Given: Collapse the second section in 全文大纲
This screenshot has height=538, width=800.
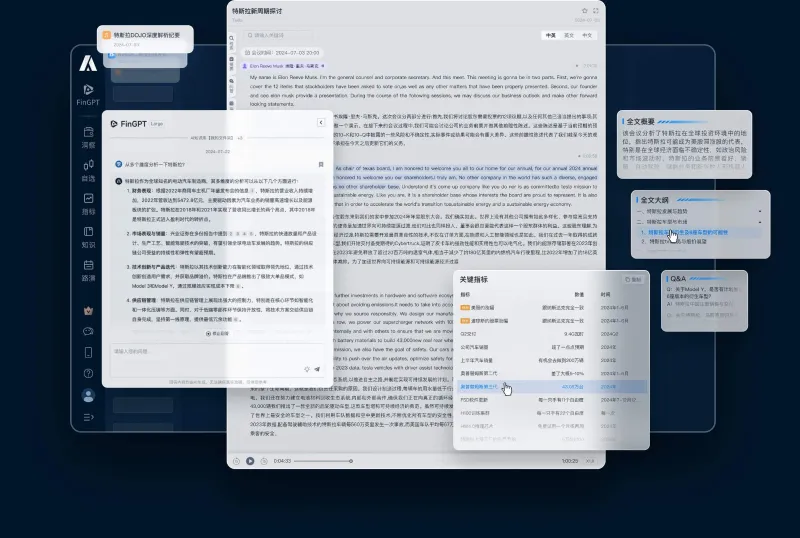Looking at the screenshot, I should point(760,222).
